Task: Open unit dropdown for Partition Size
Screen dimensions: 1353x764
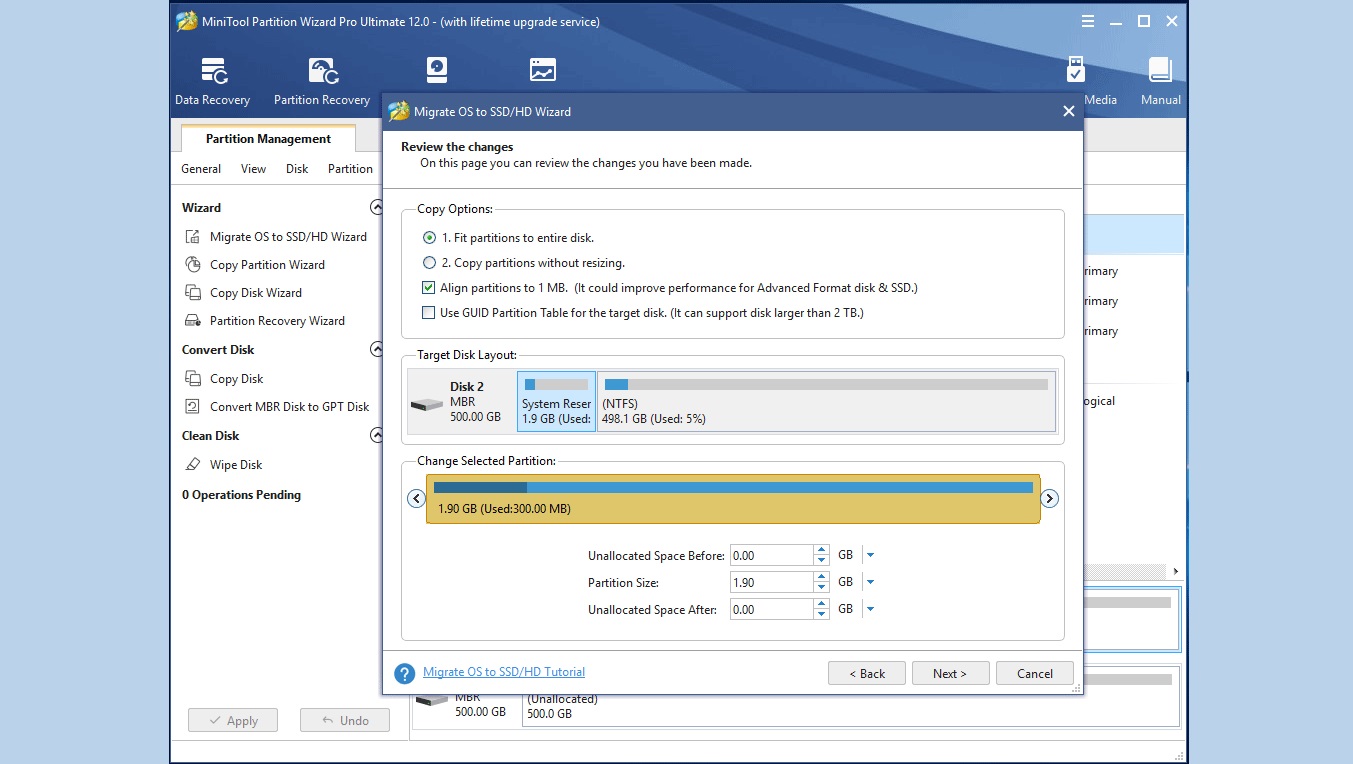Action: 870,582
